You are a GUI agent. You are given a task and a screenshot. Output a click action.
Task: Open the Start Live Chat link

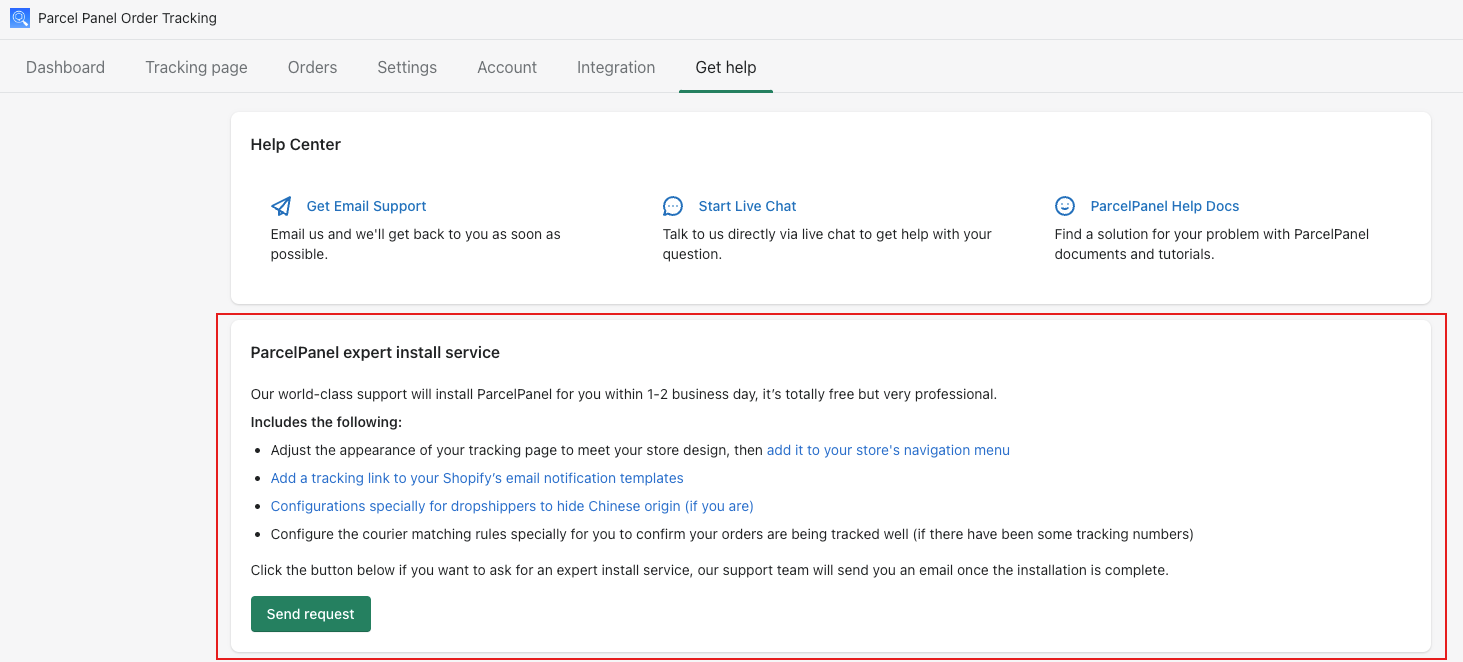point(747,206)
